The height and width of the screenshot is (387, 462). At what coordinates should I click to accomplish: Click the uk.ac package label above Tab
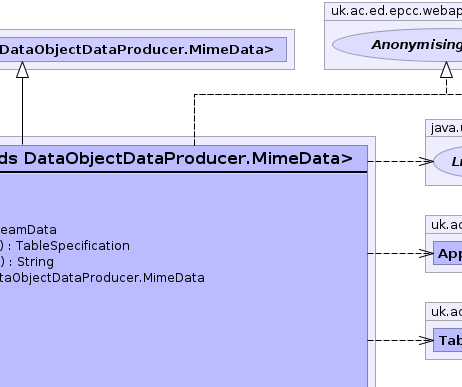446,312
